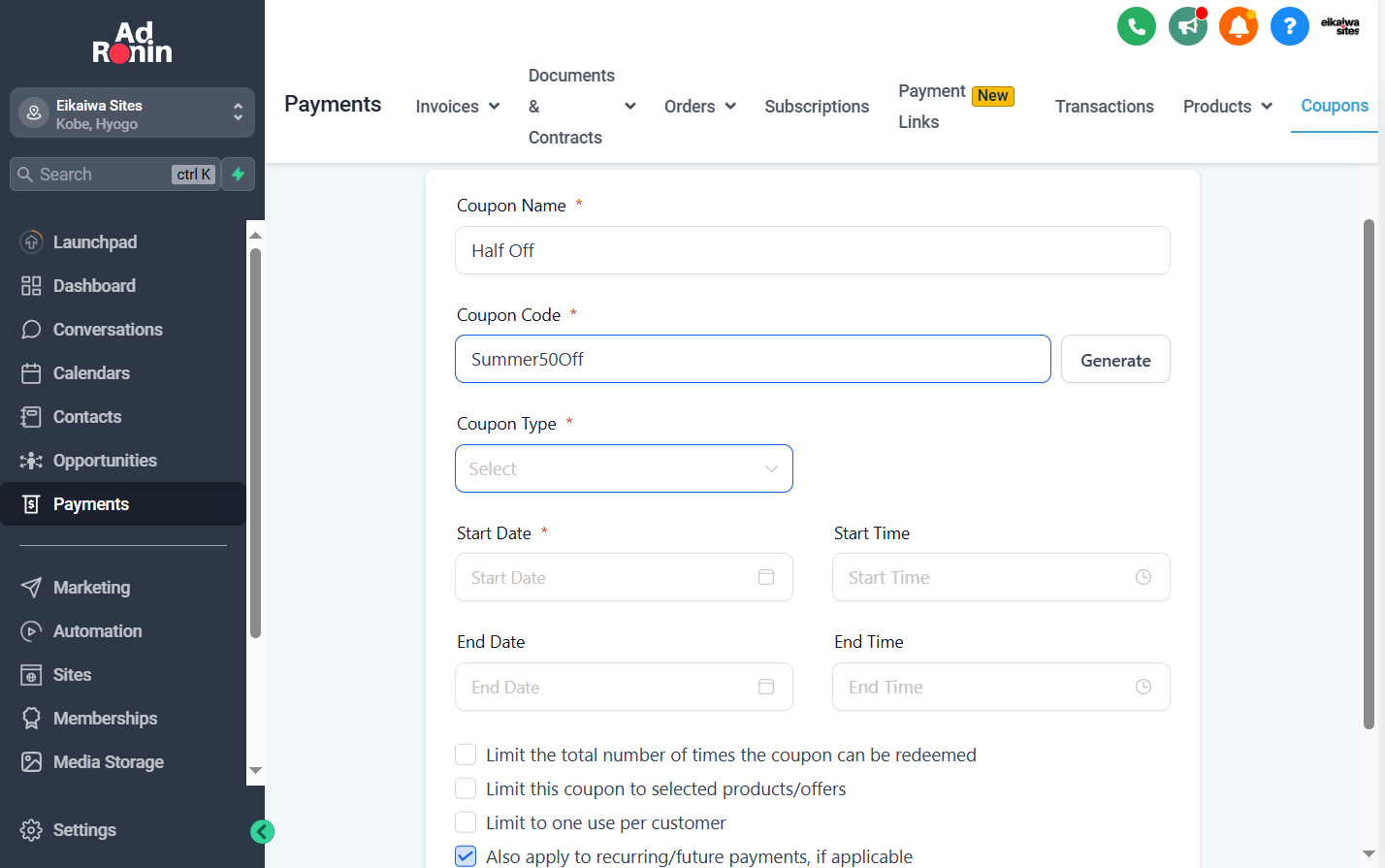Enable limit to one use per customer

[x=466, y=822]
